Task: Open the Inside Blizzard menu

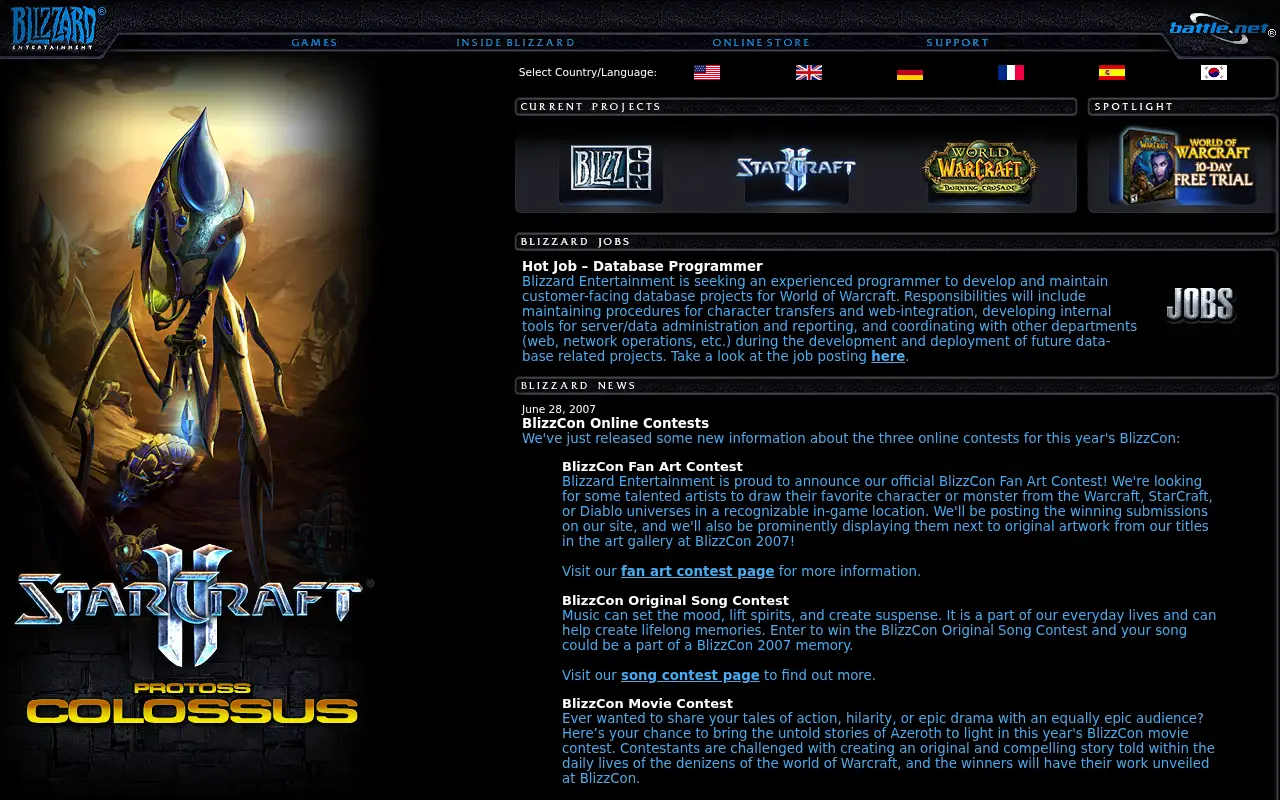Action: click(516, 43)
